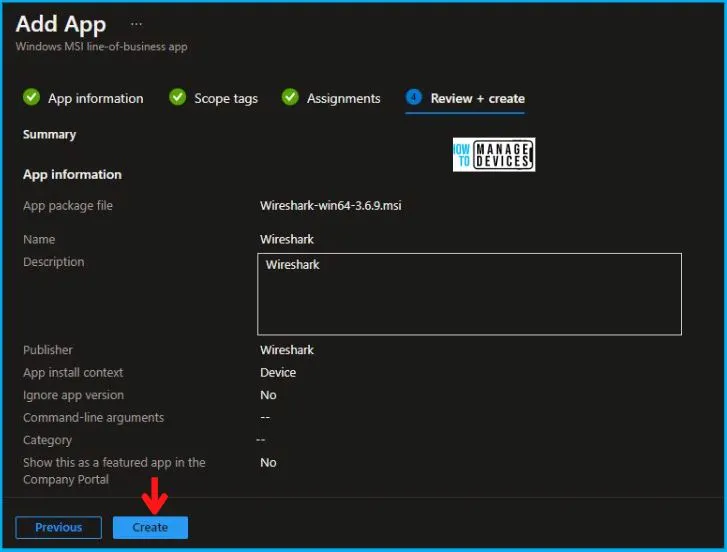Click the No value for featured app setting

[268, 463]
